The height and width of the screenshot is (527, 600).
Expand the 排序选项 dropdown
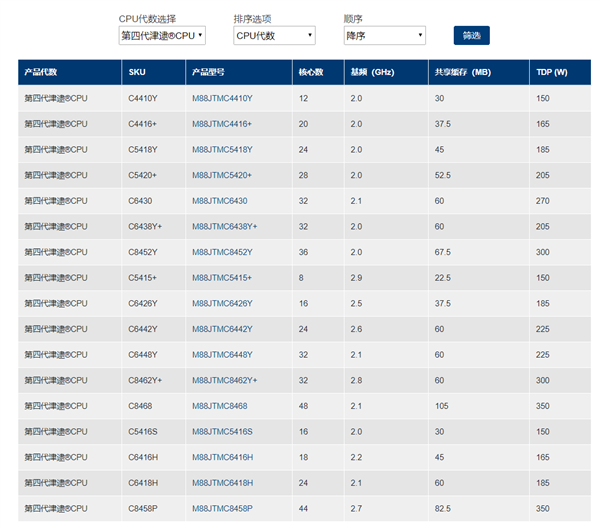[274, 36]
